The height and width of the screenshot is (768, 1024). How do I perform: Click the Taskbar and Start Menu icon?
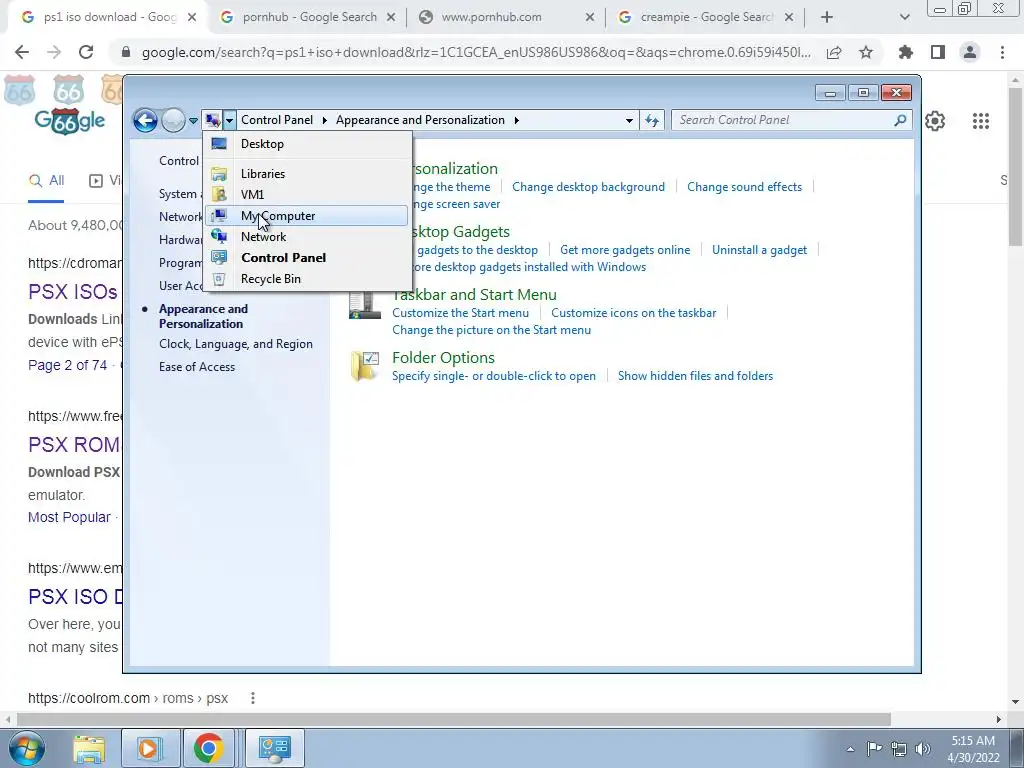pyautogui.click(x=364, y=306)
